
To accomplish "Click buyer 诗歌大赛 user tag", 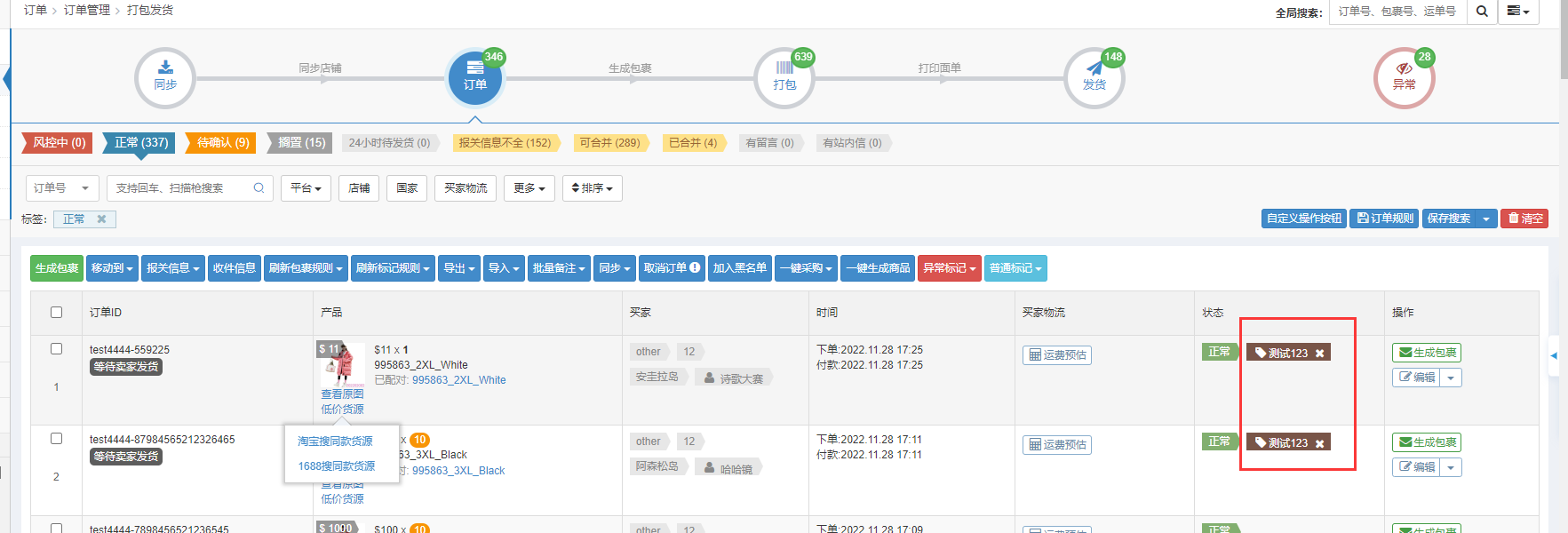I will pyautogui.click(x=734, y=378).
